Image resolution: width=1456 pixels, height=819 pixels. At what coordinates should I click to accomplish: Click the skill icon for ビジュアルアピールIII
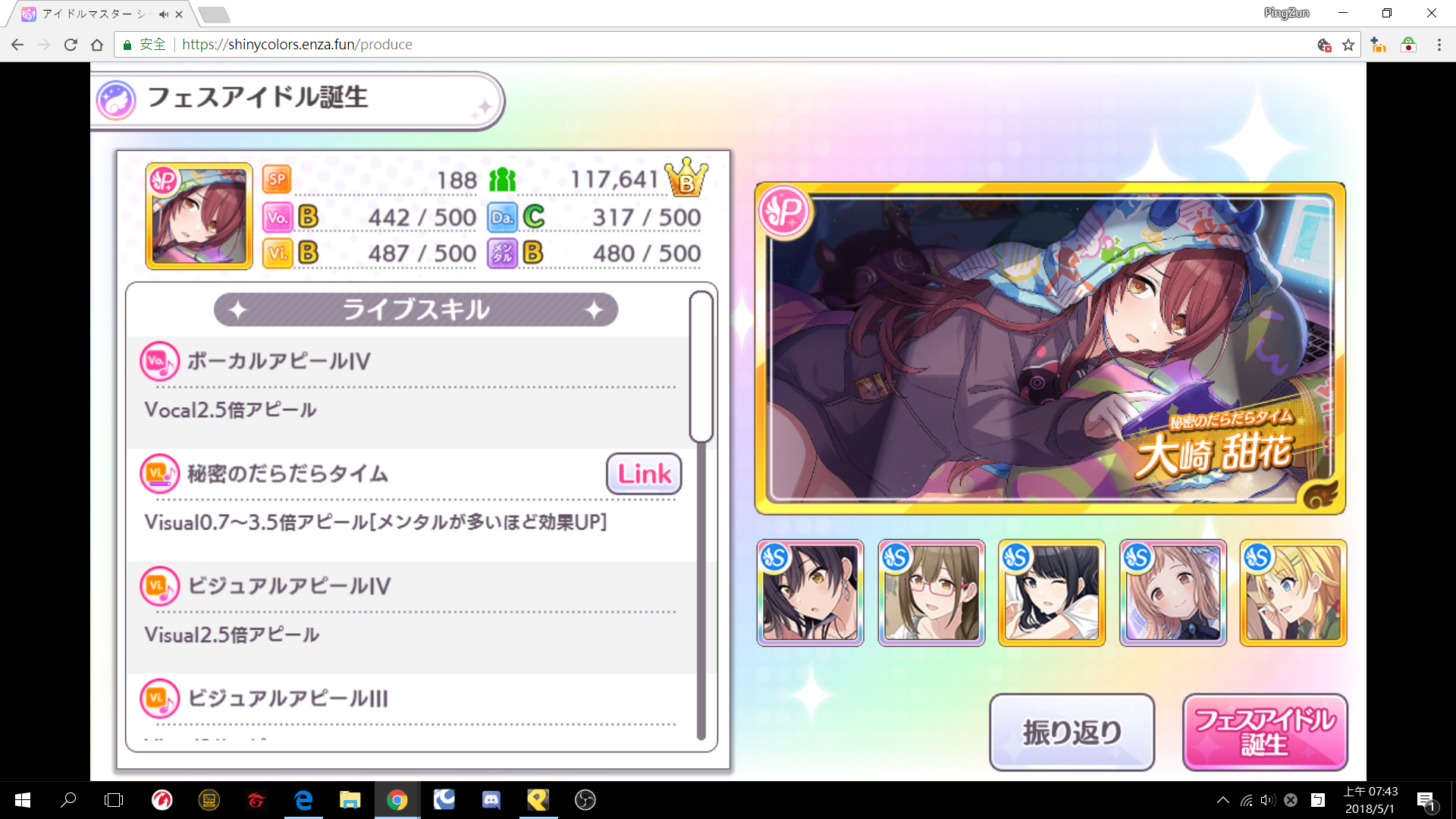(160, 698)
